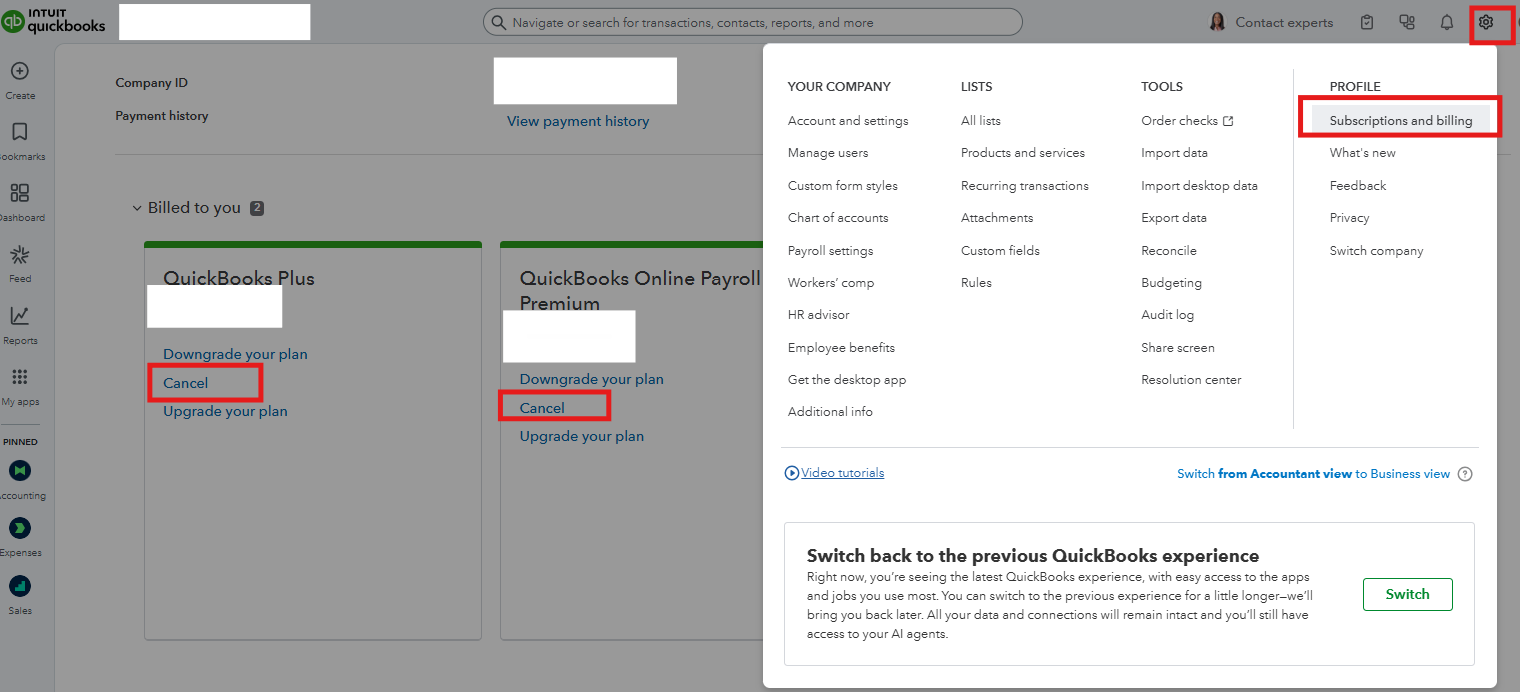Screen dimensions: 1520x692
Task: Open Account and settings menu entry
Action: coord(848,121)
